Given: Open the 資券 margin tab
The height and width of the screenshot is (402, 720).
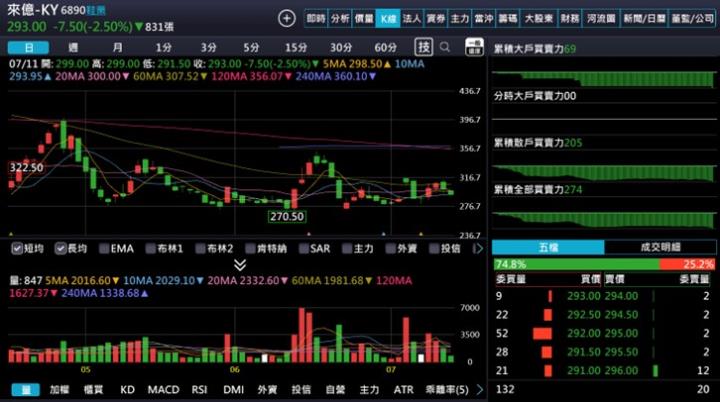Looking at the screenshot, I should 435,18.
